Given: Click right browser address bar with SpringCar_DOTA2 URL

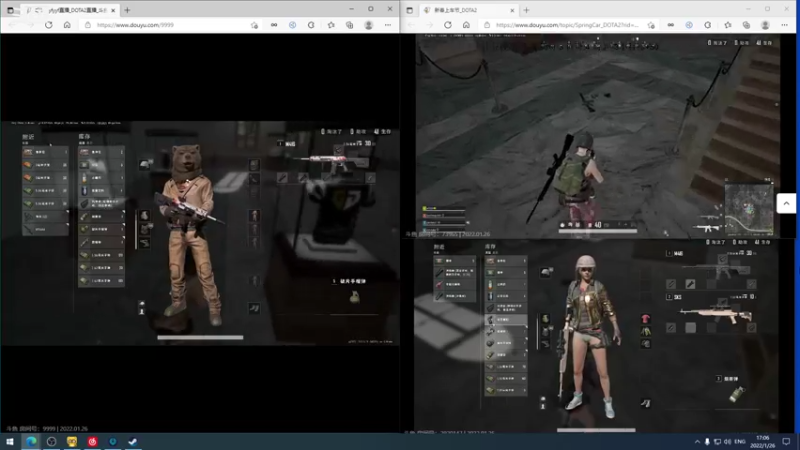Looking at the screenshot, I should [x=566, y=24].
